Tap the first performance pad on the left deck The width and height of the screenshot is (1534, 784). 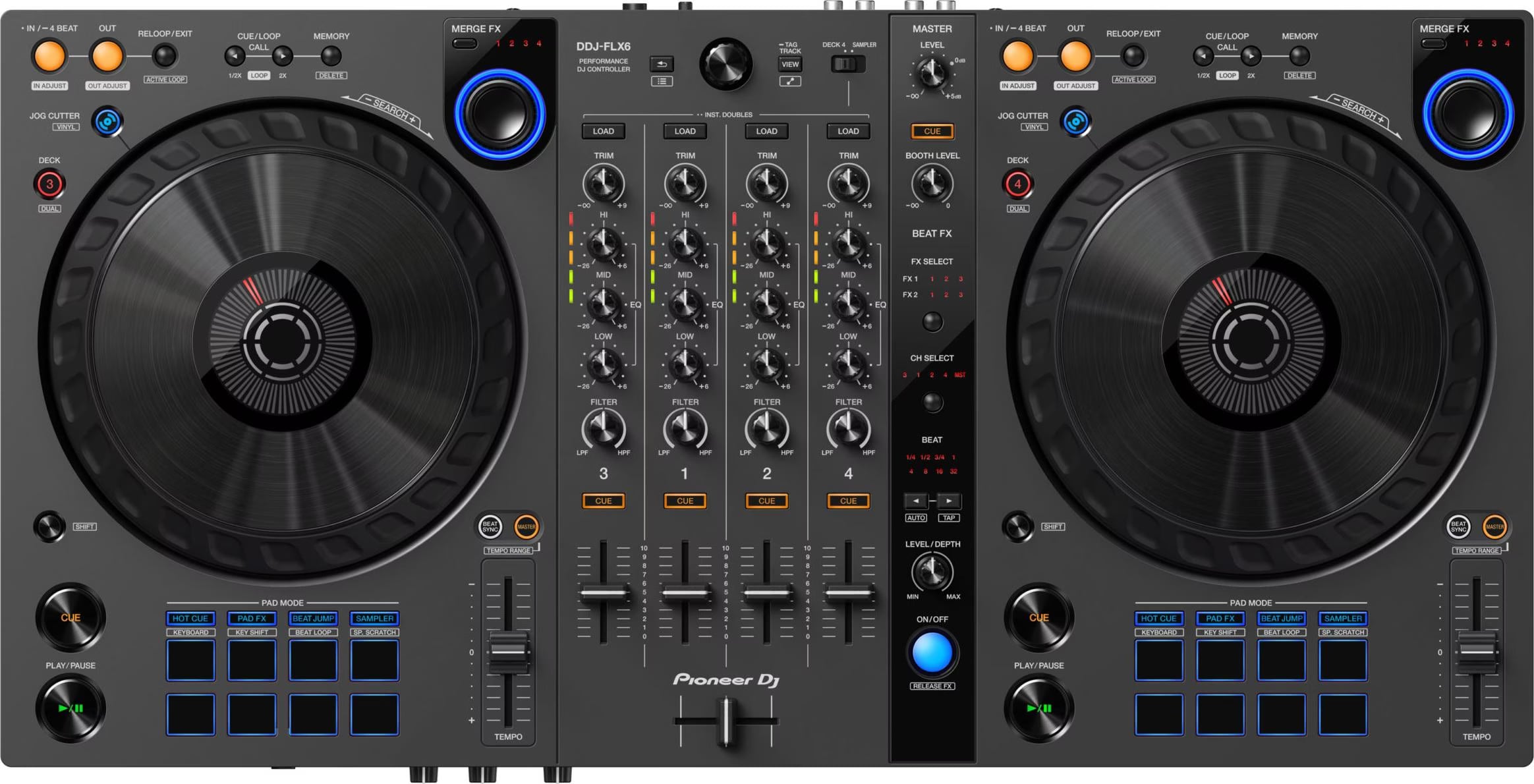190,661
